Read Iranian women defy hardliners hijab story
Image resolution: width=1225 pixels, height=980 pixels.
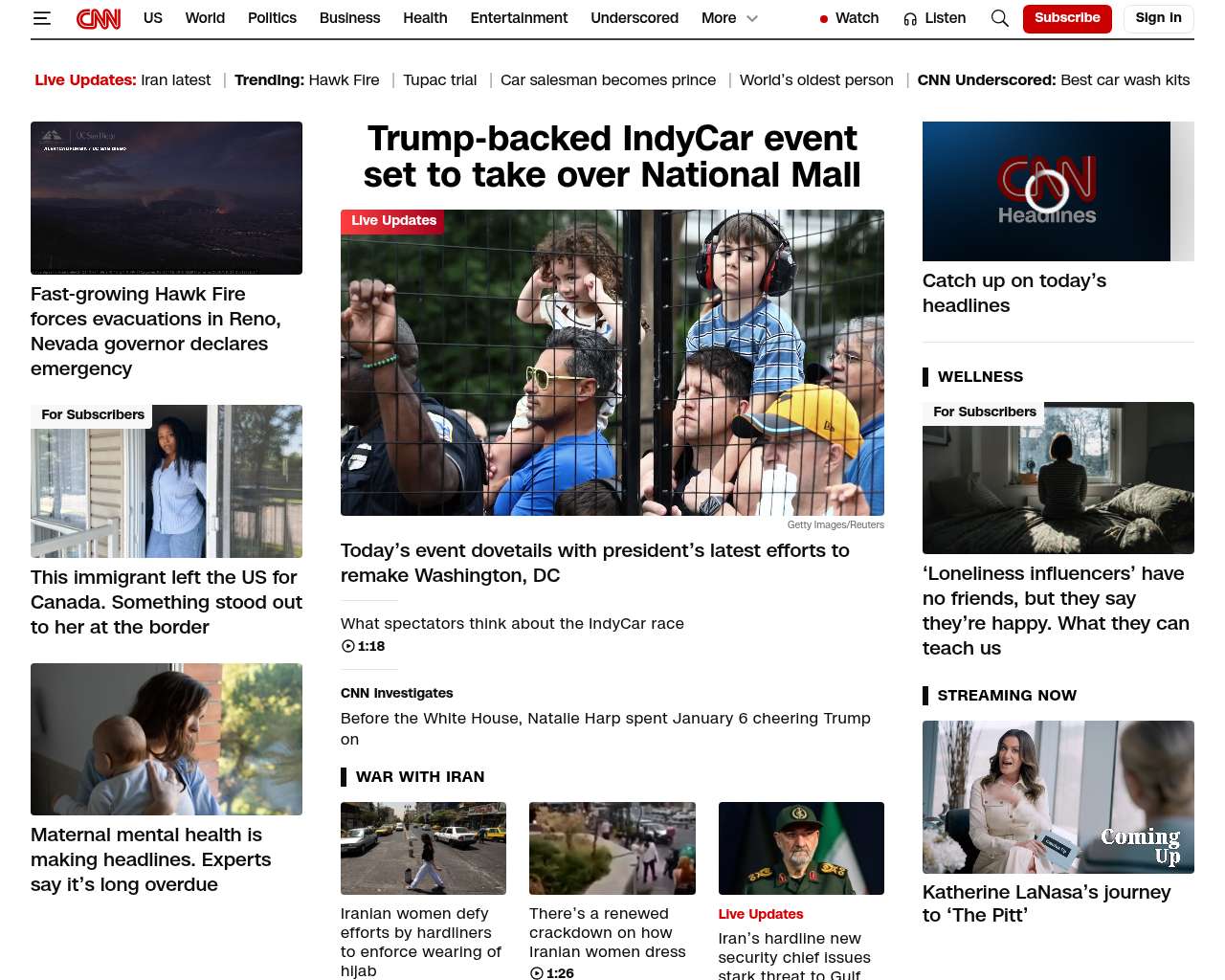(x=421, y=942)
